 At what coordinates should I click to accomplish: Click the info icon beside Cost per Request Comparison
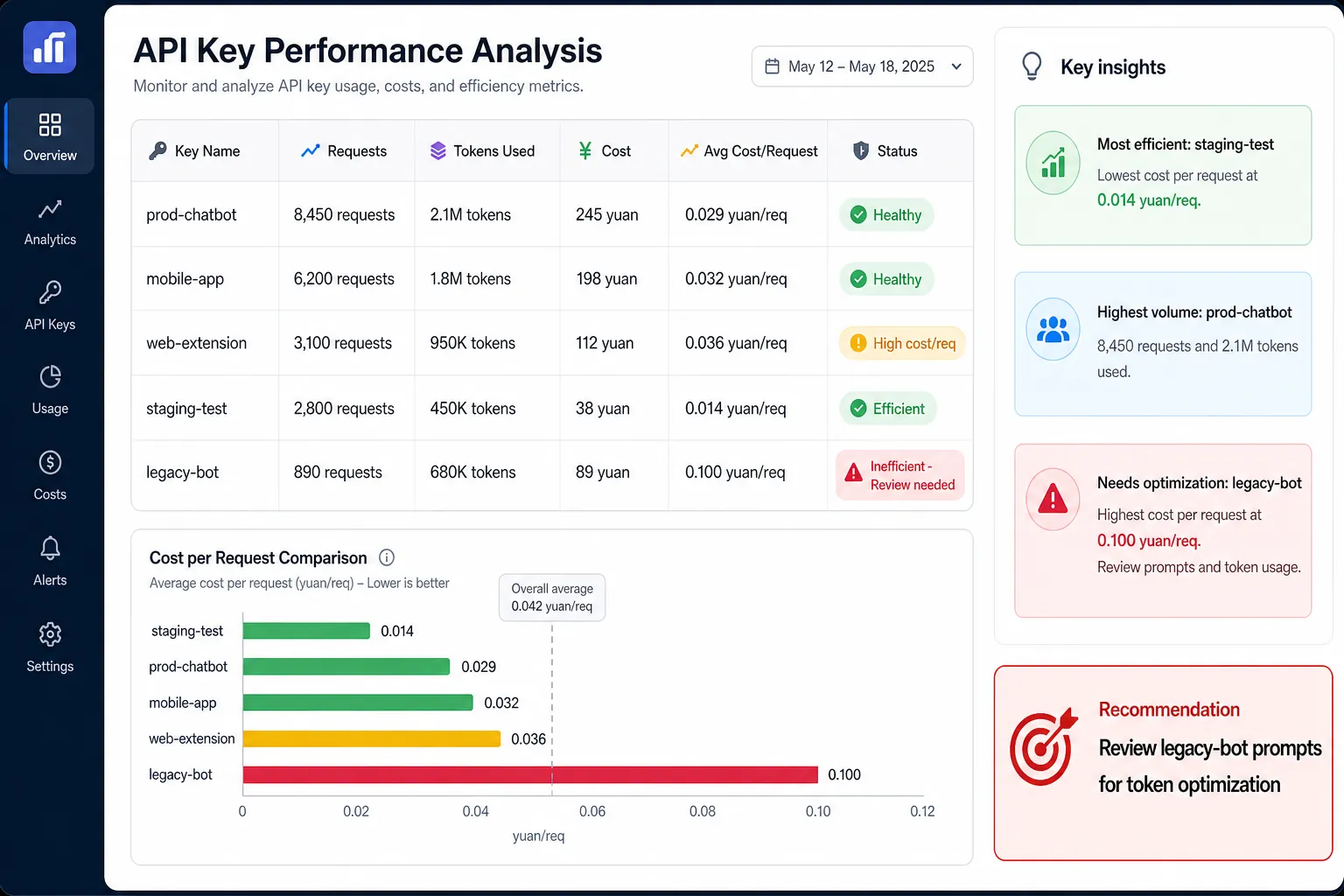(387, 557)
